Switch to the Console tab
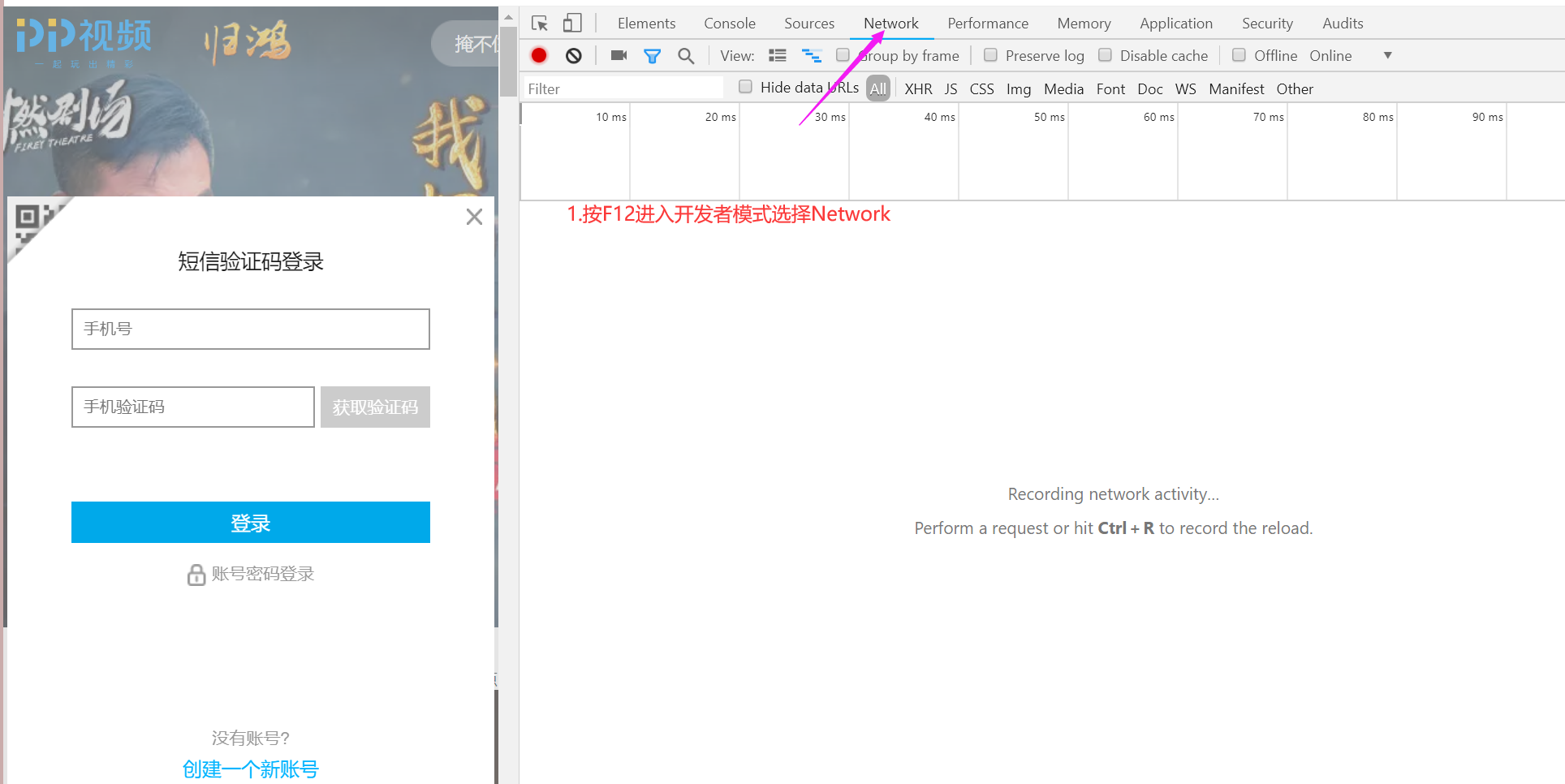The width and height of the screenshot is (1565, 784). (x=728, y=23)
